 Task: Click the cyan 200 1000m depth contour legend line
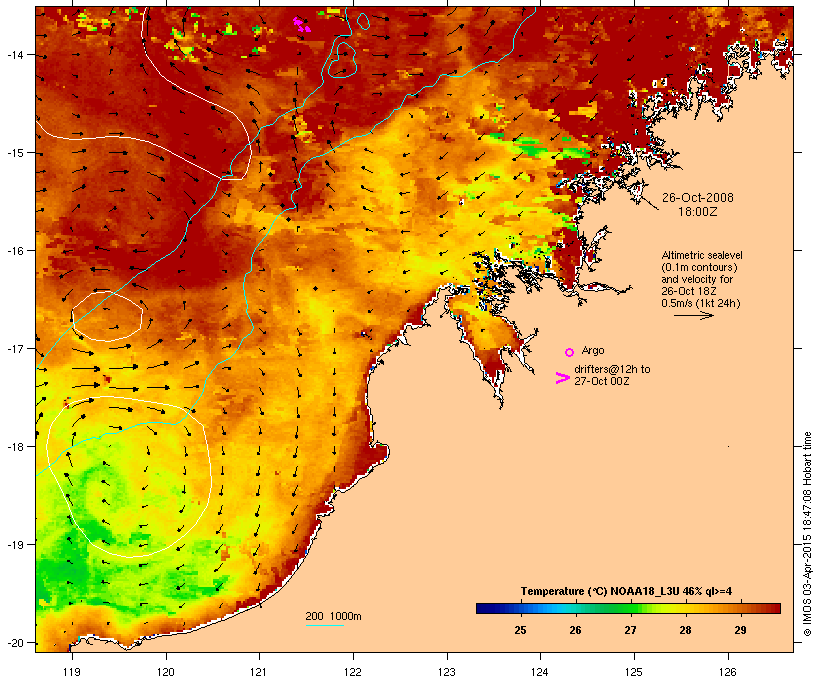pyautogui.click(x=325, y=625)
